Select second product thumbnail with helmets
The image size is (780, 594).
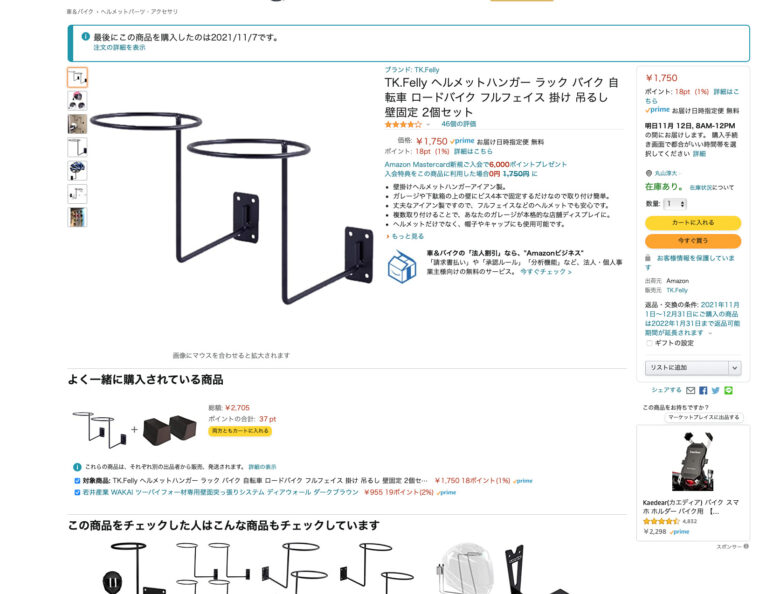[77, 100]
